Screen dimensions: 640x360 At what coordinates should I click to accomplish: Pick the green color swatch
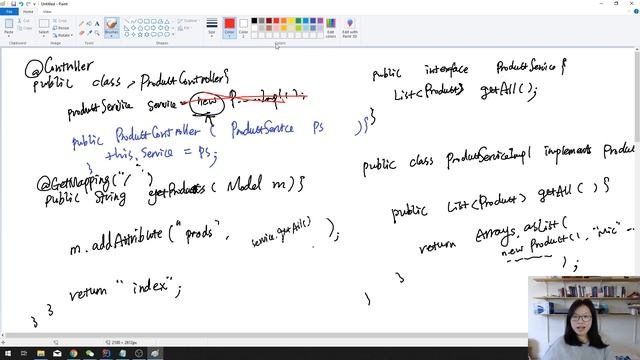[x=298, y=20]
